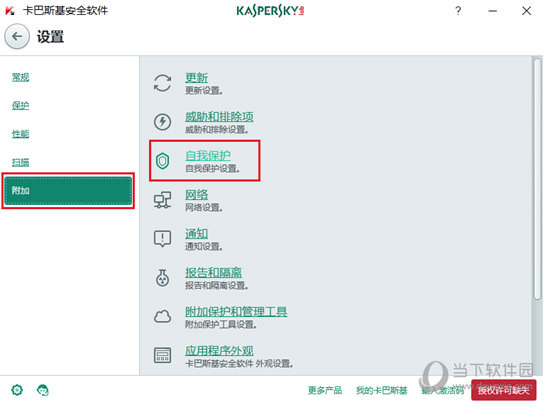Select the 保护 tab in sidebar
The width and height of the screenshot is (550, 407).
[x=20, y=105]
